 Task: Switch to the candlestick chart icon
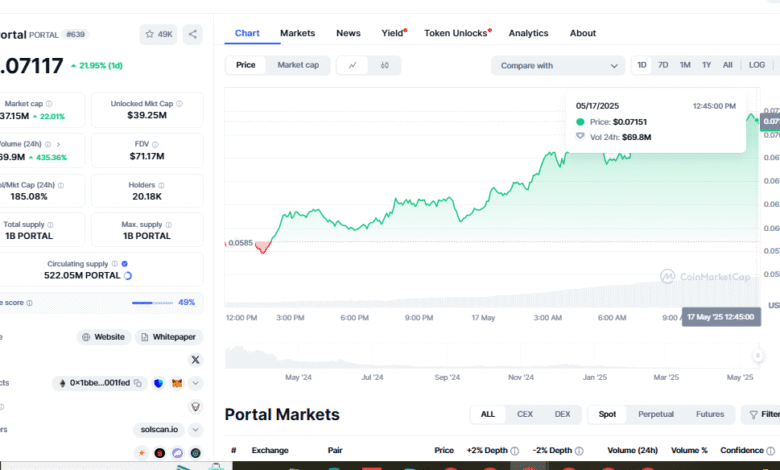point(385,65)
